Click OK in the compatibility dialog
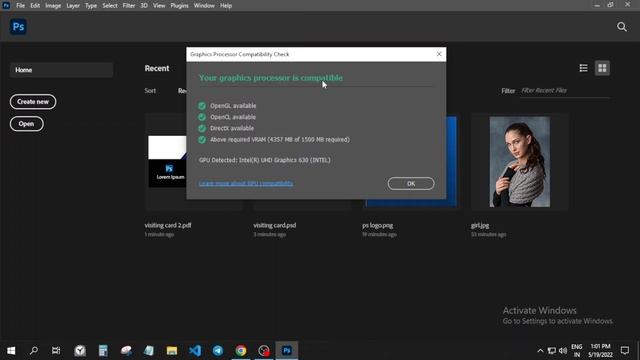640x360 pixels. tap(411, 184)
